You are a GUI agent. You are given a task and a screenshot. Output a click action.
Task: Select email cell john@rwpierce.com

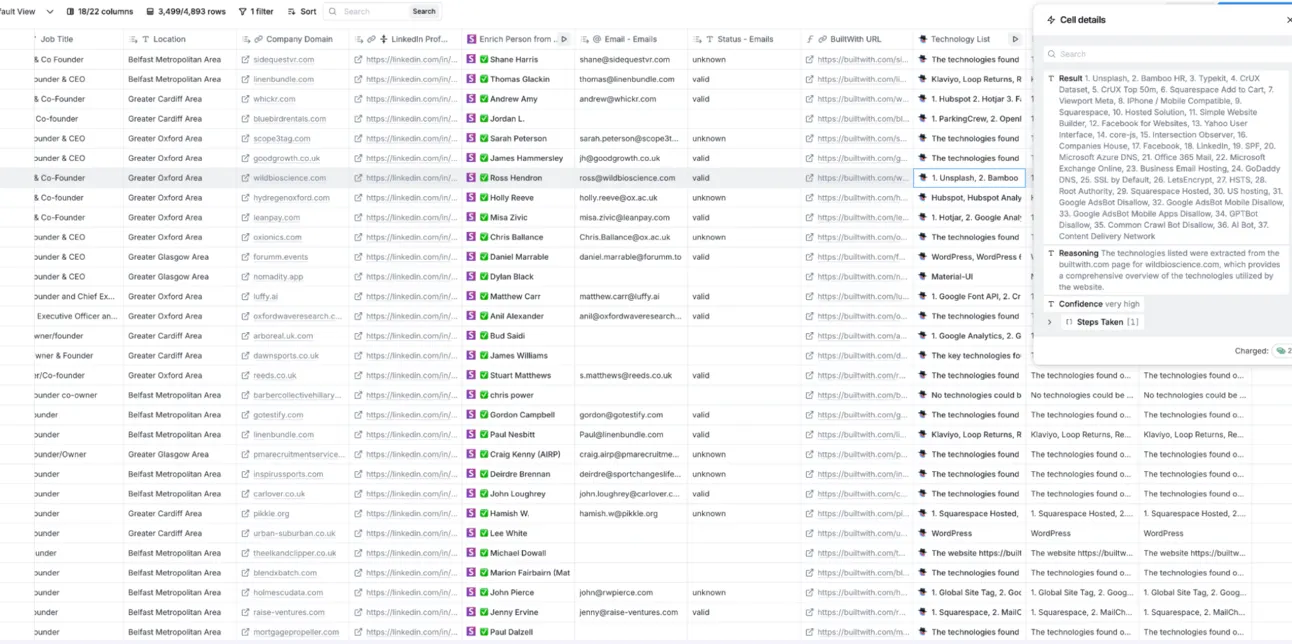(631, 593)
